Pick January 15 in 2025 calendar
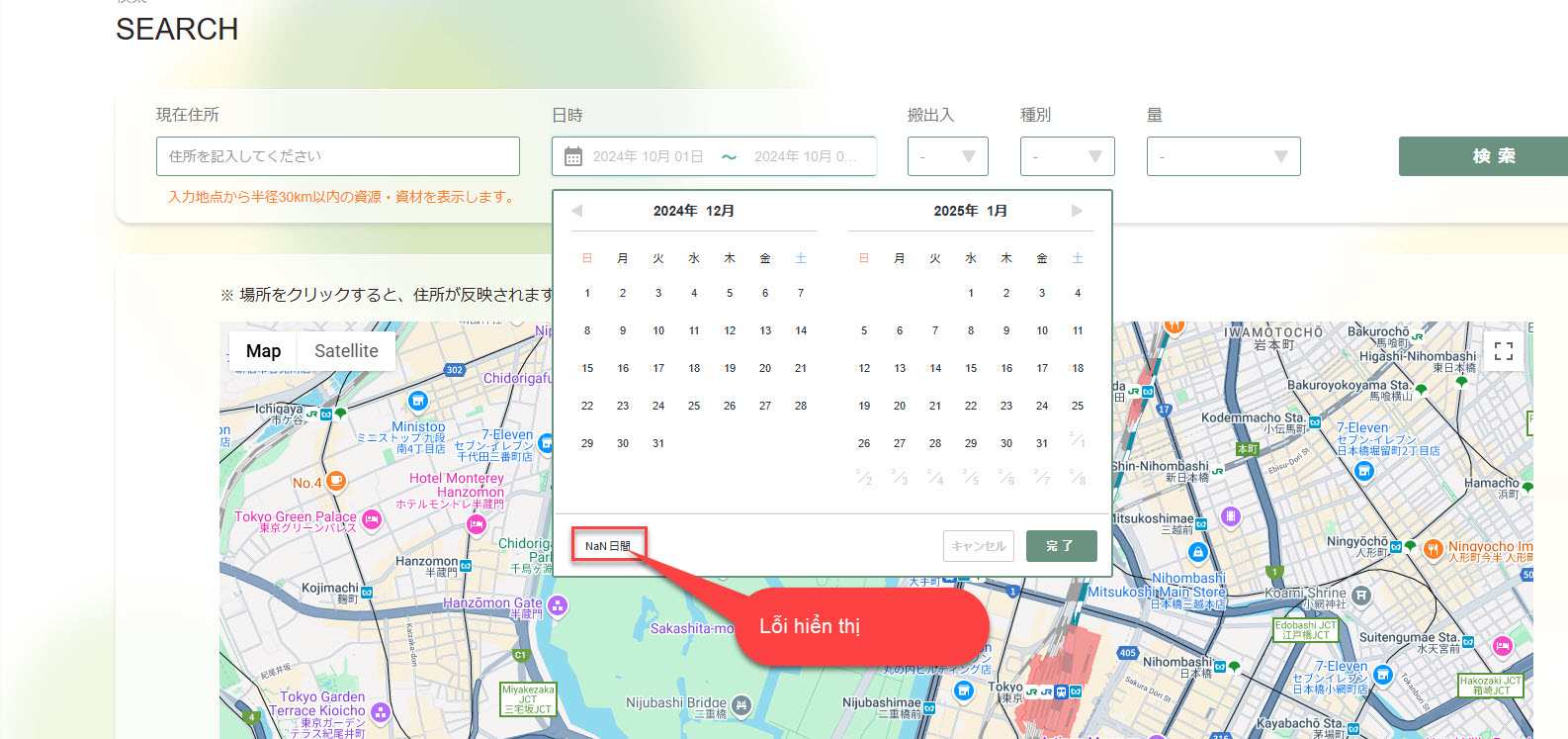The height and width of the screenshot is (739, 1568). [971, 368]
